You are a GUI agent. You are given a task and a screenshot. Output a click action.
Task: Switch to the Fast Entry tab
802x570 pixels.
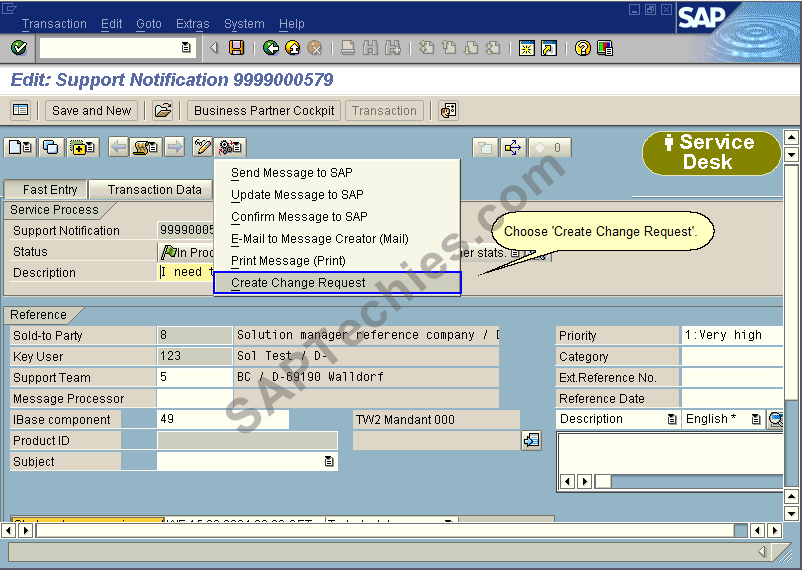[46, 190]
